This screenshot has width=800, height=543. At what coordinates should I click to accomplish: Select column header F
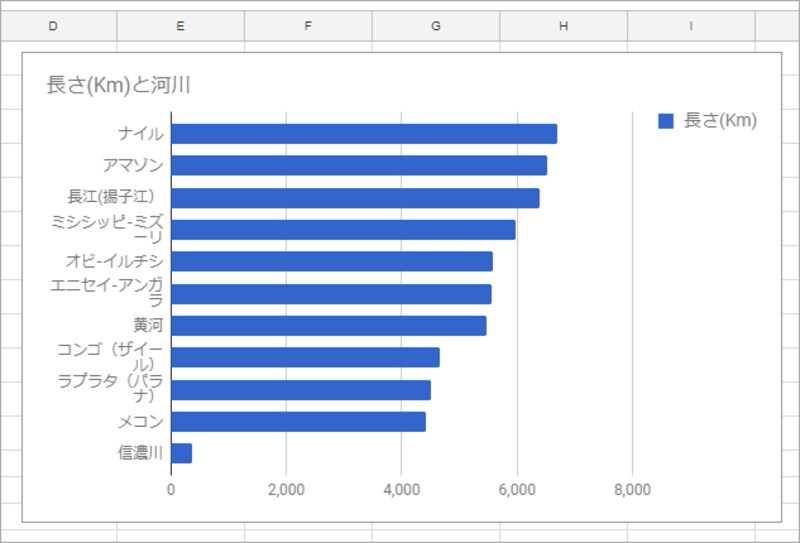(x=308, y=26)
